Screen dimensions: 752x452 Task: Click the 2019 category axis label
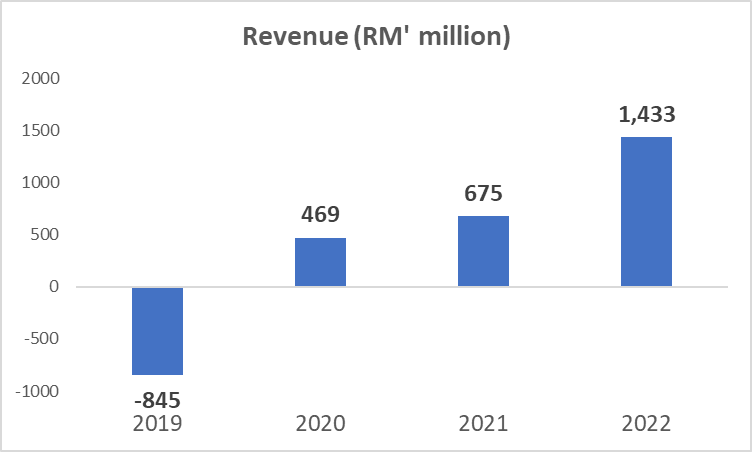coord(157,423)
